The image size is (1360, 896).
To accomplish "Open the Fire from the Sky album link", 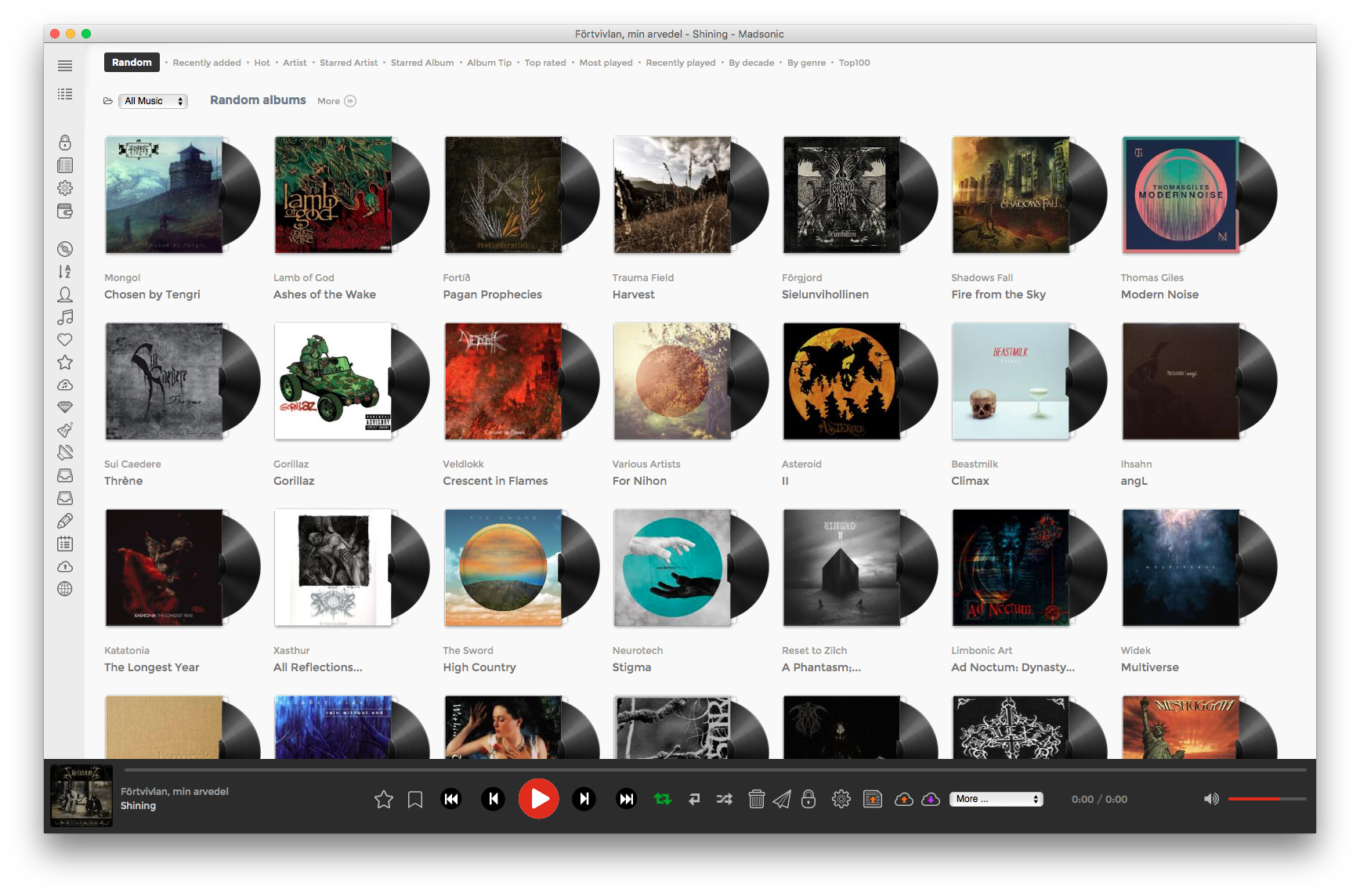I will click(998, 294).
